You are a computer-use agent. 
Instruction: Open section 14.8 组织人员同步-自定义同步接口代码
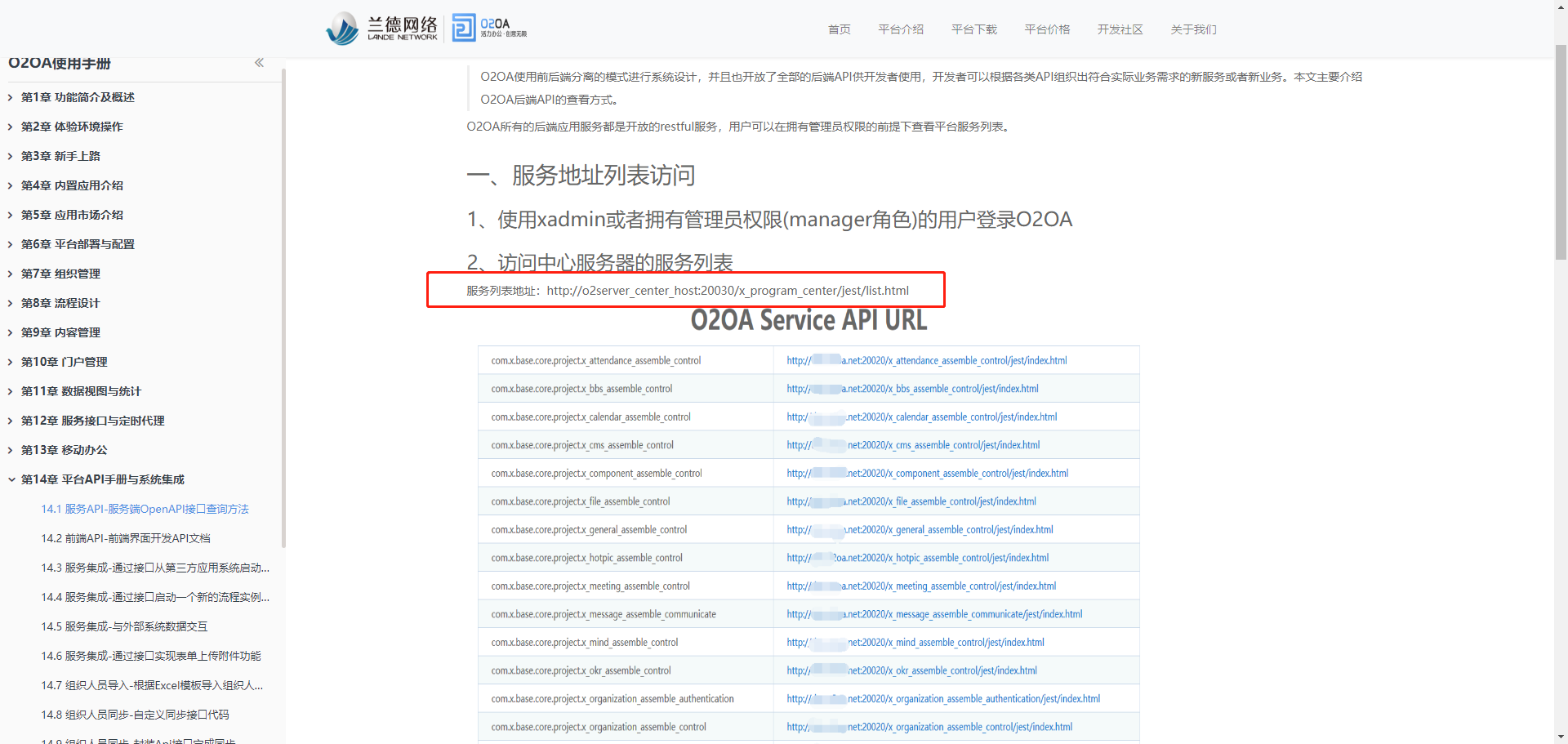[x=135, y=715]
